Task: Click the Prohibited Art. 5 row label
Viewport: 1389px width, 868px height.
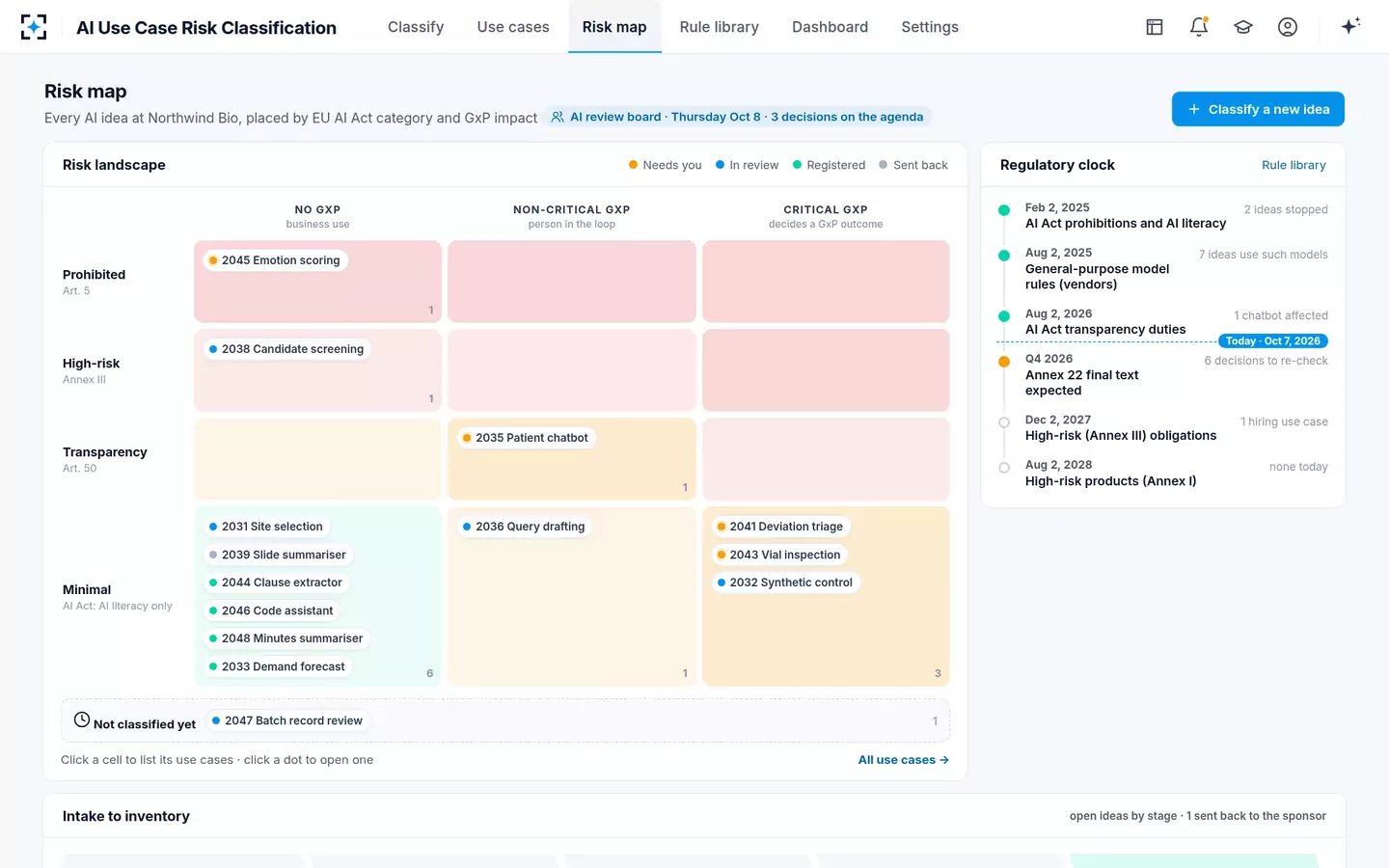Action: (x=94, y=282)
